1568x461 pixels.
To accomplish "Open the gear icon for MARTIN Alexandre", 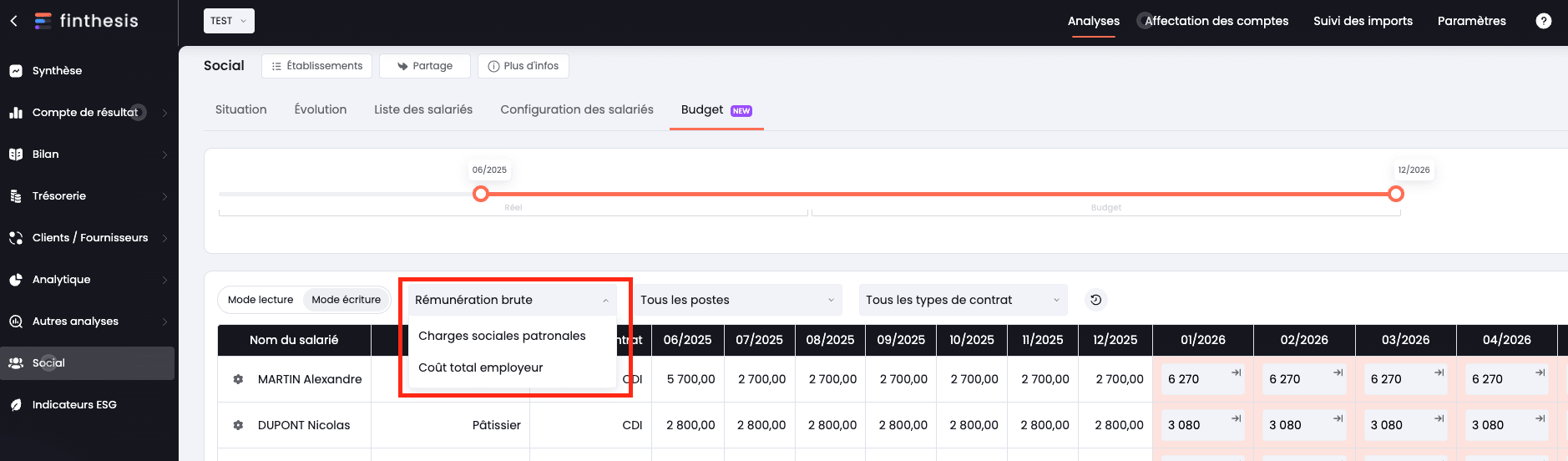I will tap(238, 379).
